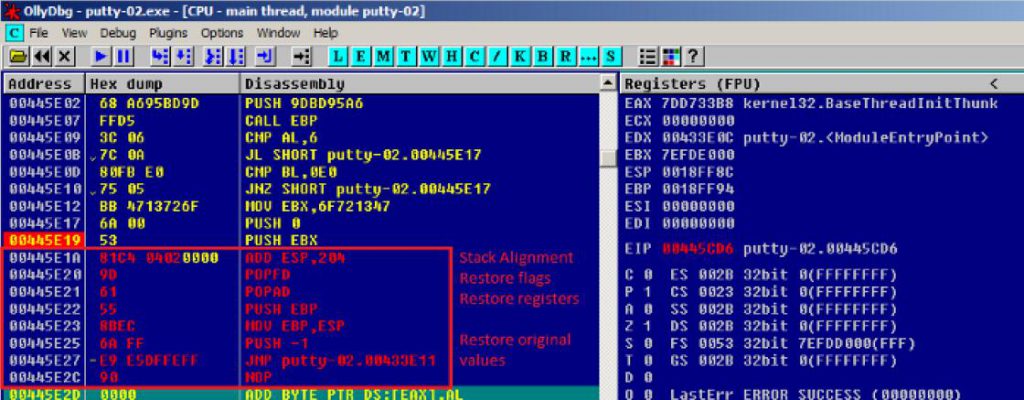Show patches with the slash button

[x=496, y=57]
